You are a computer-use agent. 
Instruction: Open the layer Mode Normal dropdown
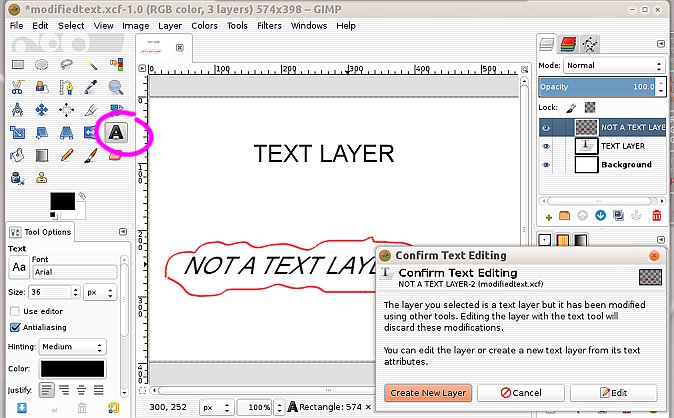614,65
